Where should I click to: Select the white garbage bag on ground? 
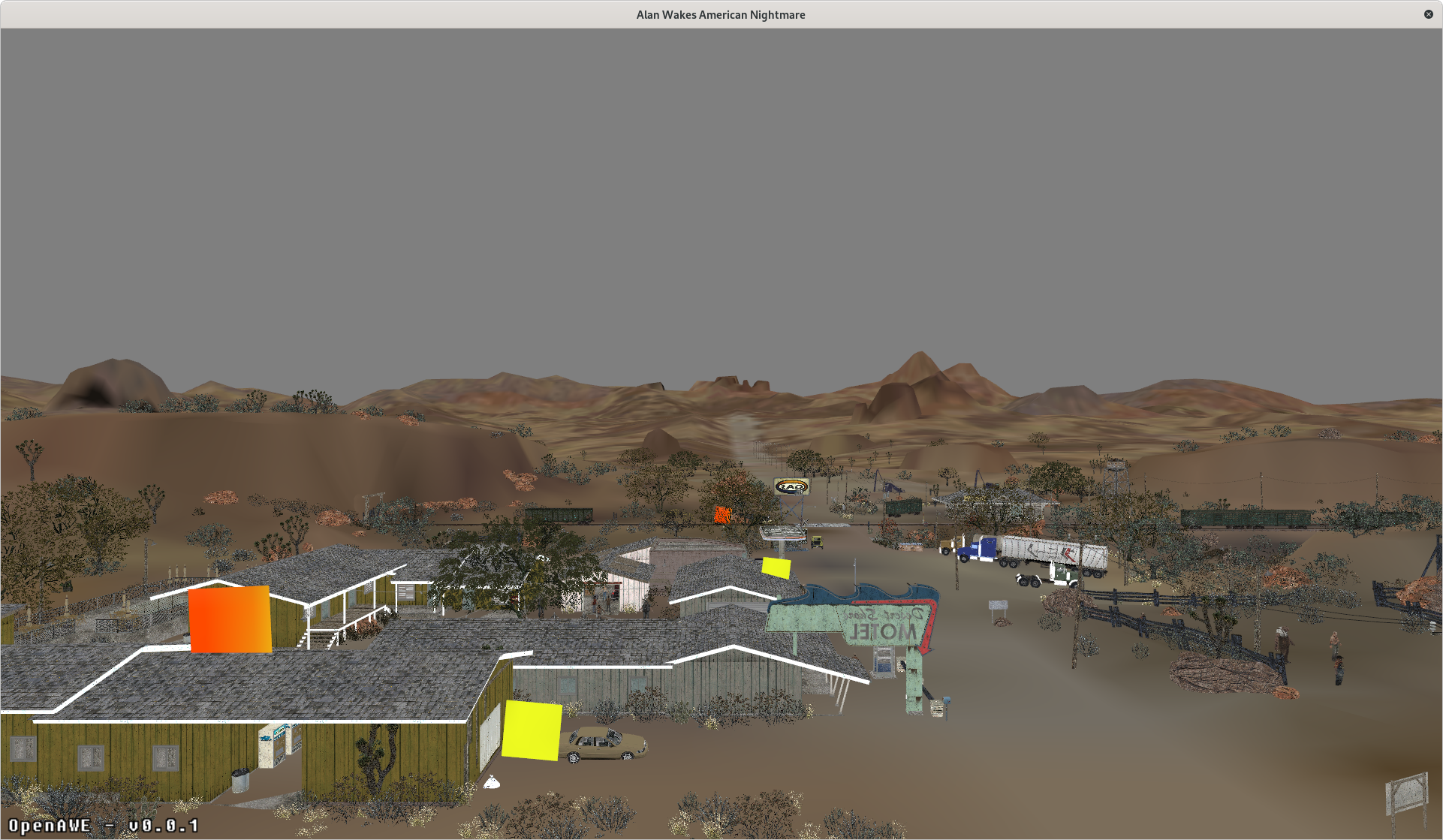click(491, 782)
